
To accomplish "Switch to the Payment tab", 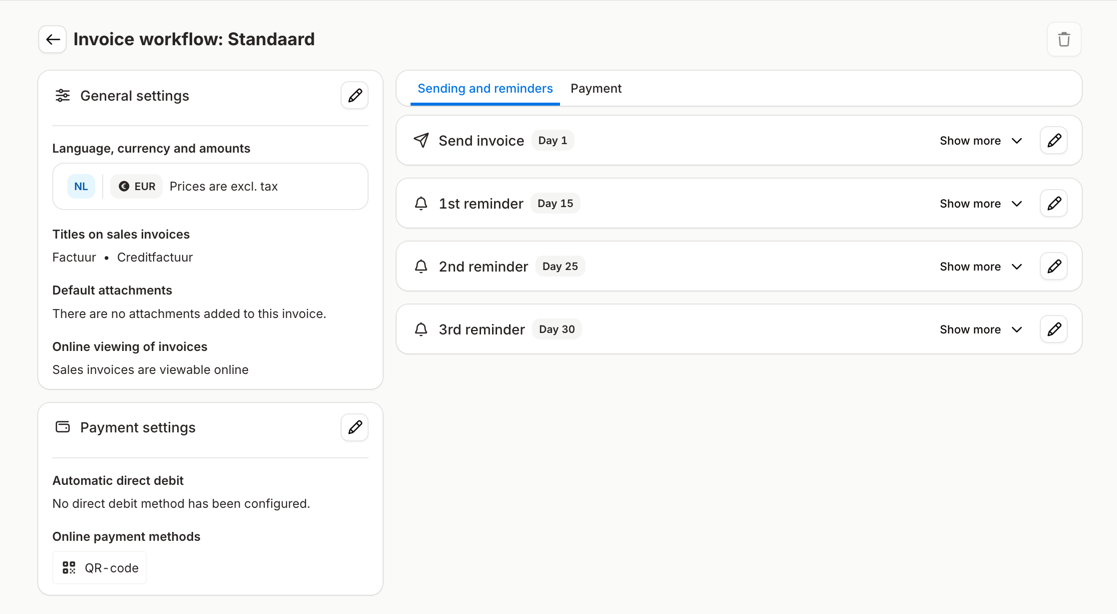I will 596,89.
